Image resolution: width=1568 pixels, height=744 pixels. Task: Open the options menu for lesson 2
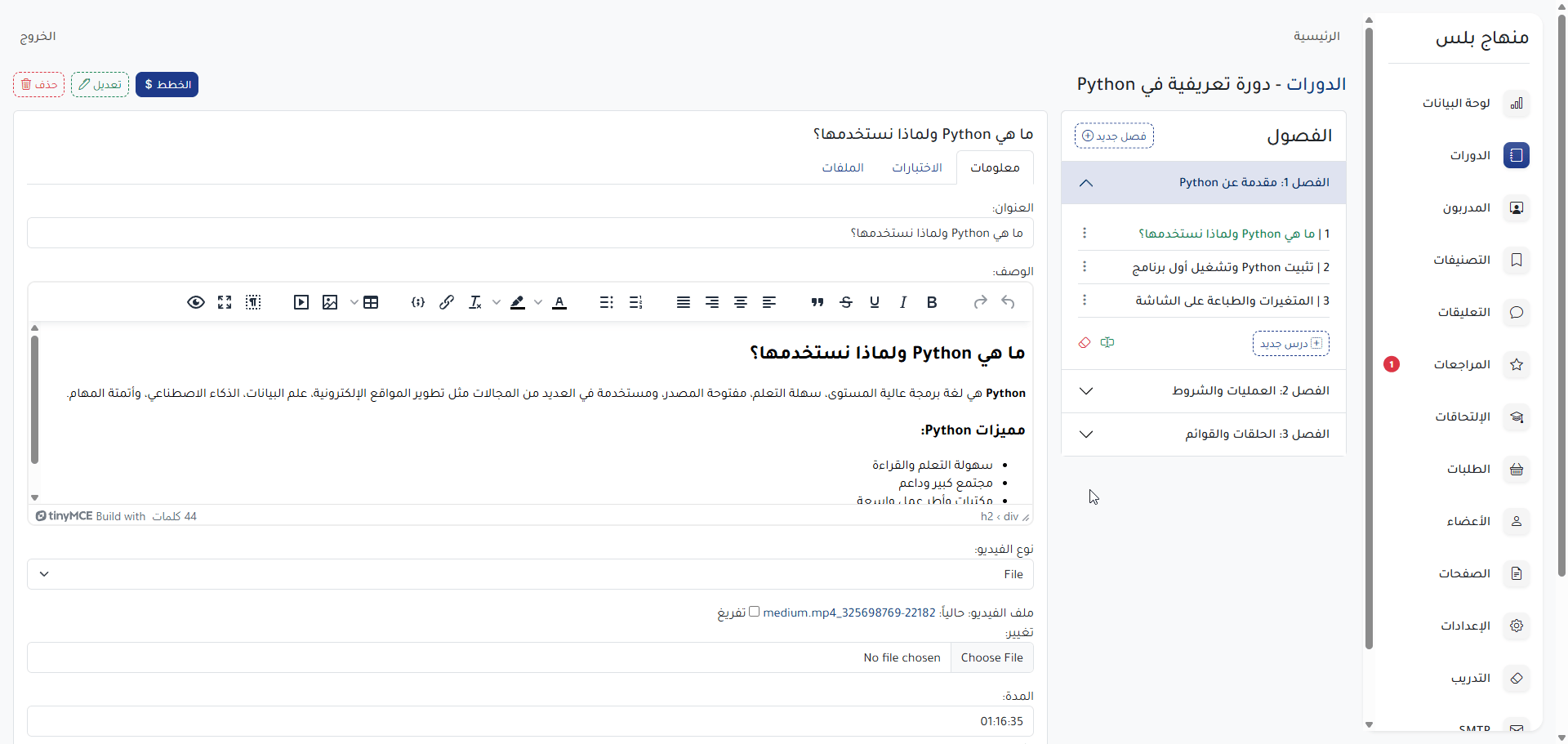point(1085,267)
